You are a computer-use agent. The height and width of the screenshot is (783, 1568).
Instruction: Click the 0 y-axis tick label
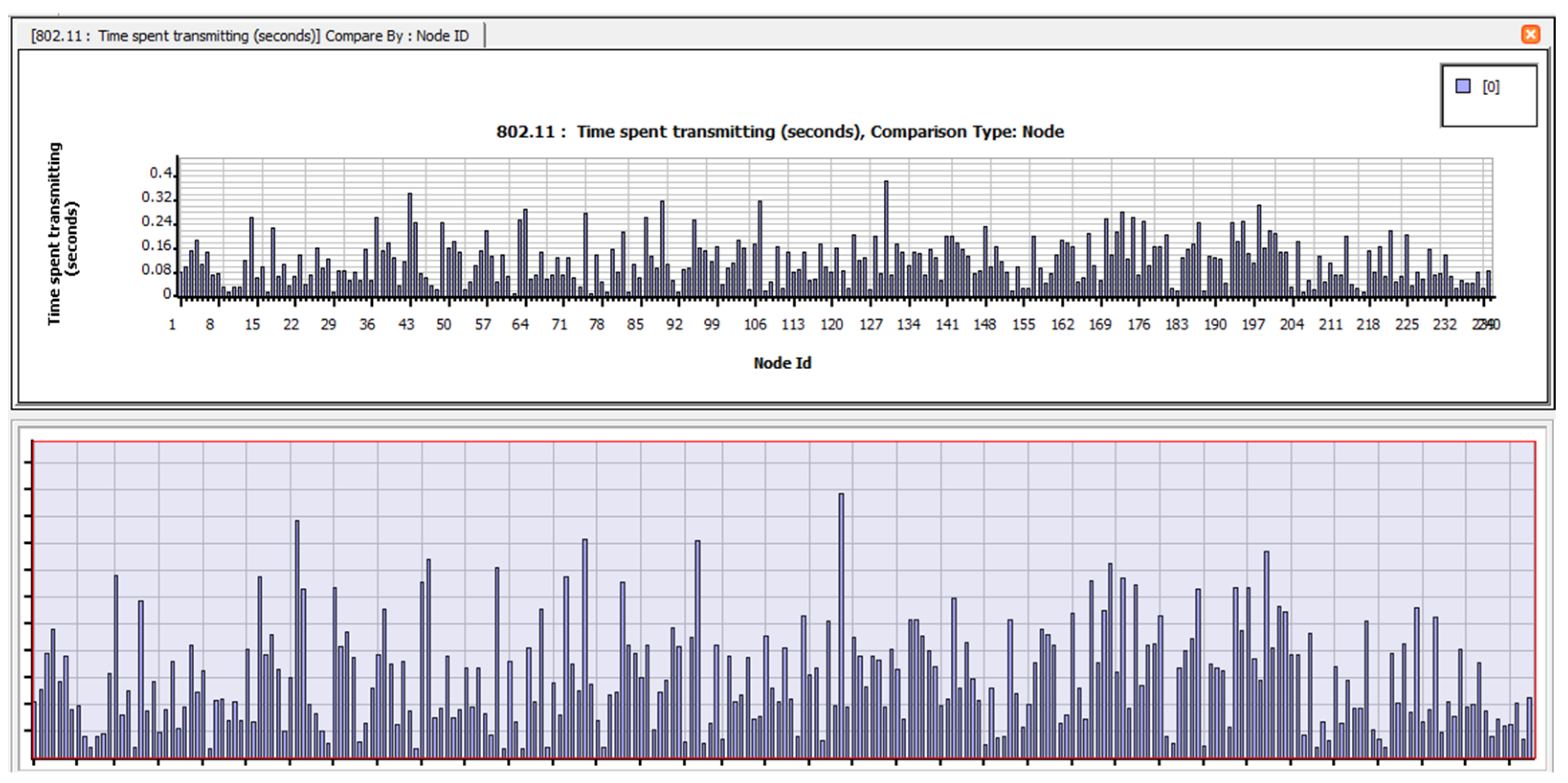tap(167, 294)
